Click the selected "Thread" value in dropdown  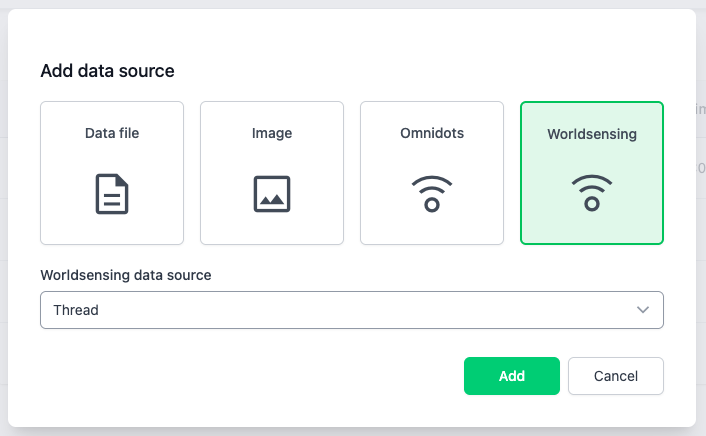(76, 310)
